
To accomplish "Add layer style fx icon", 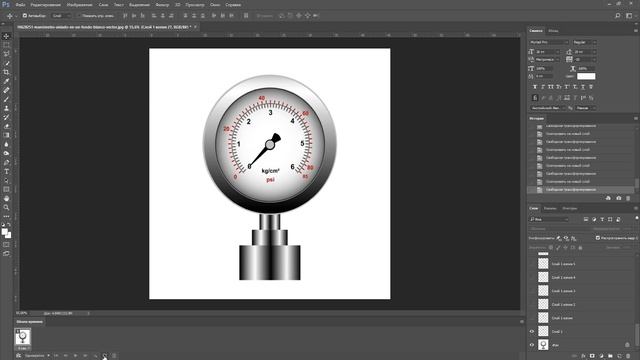I will pos(583,356).
